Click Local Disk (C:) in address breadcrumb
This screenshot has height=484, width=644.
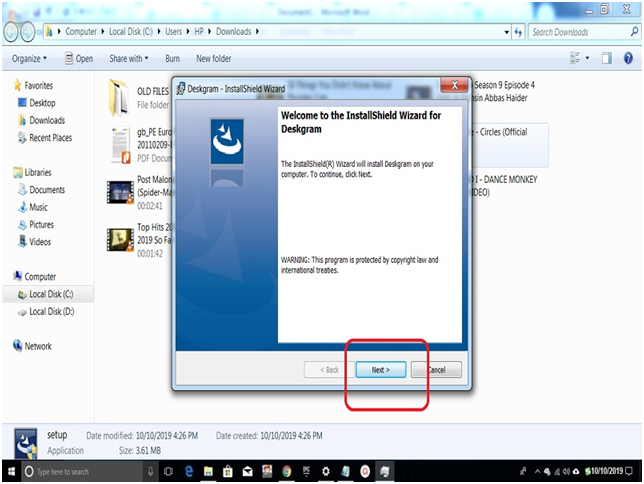click(131, 32)
